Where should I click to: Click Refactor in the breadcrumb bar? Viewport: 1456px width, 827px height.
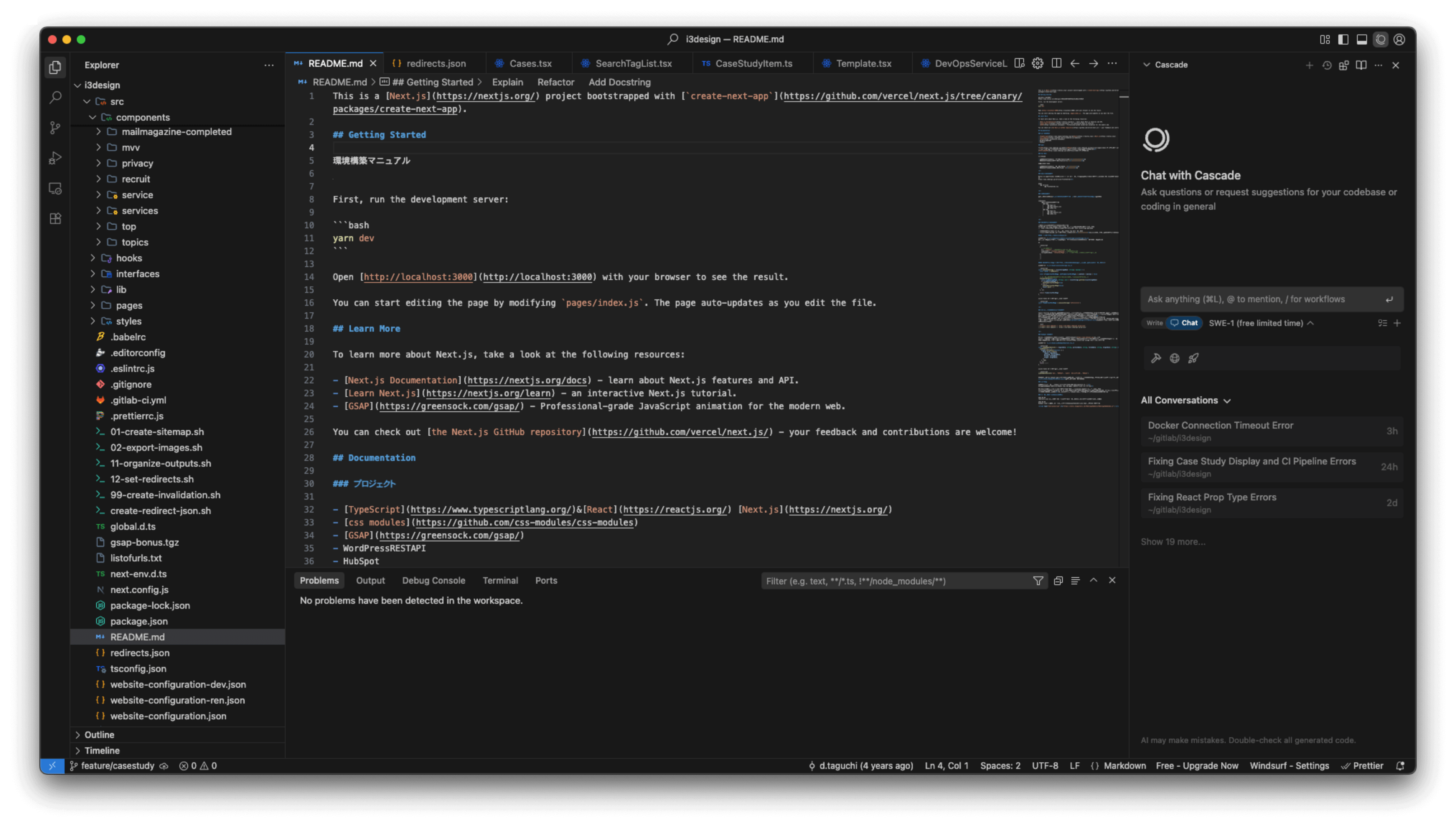click(555, 82)
